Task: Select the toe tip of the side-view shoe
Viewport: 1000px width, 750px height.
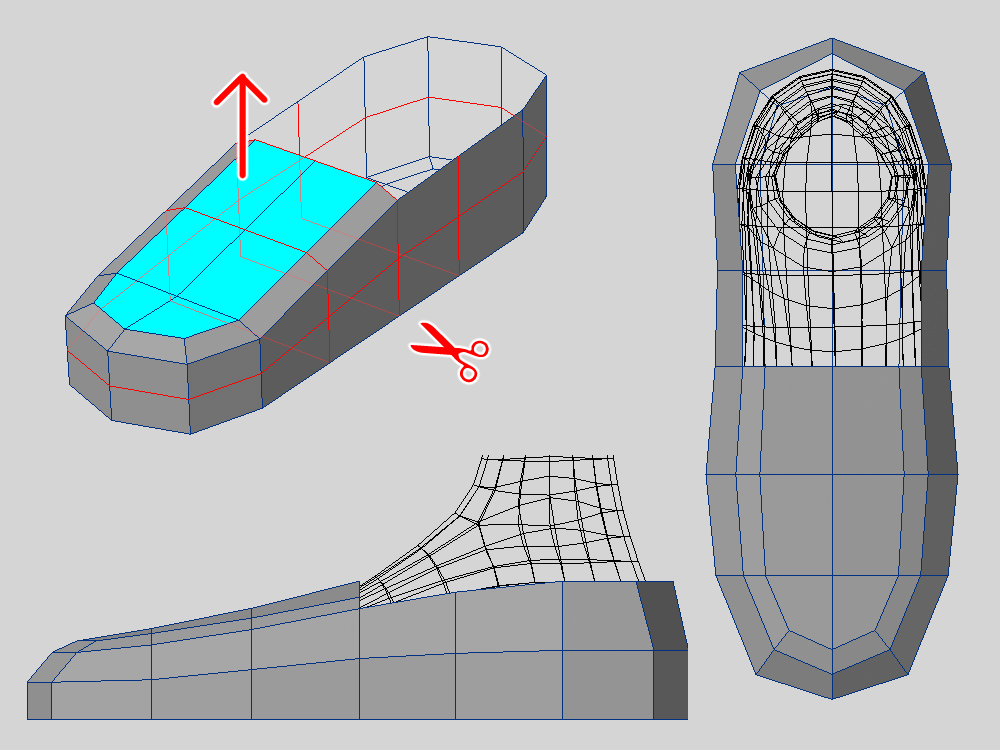Action: 39,699
